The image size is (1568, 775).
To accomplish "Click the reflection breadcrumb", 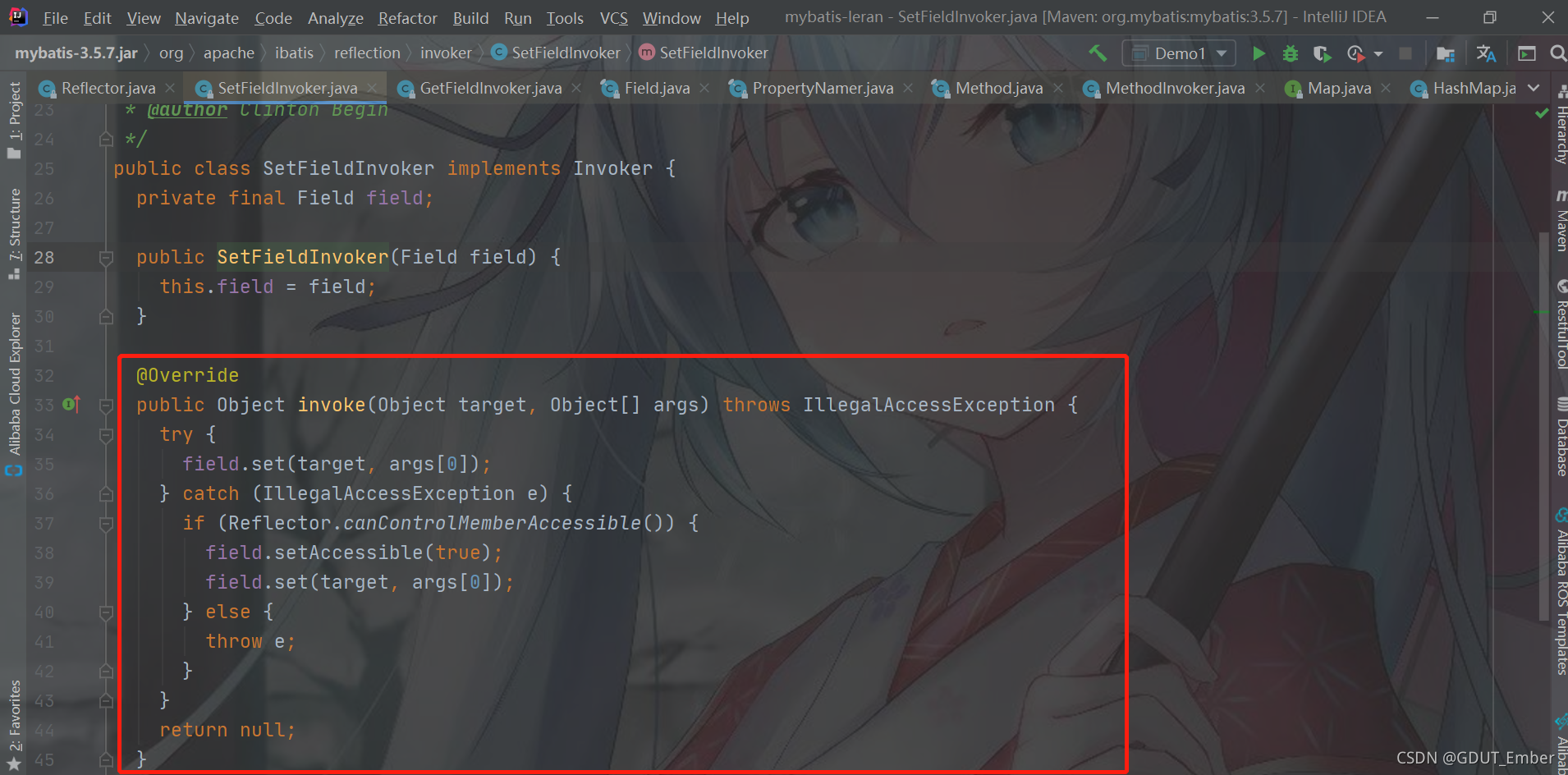I will (x=367, y=53).
